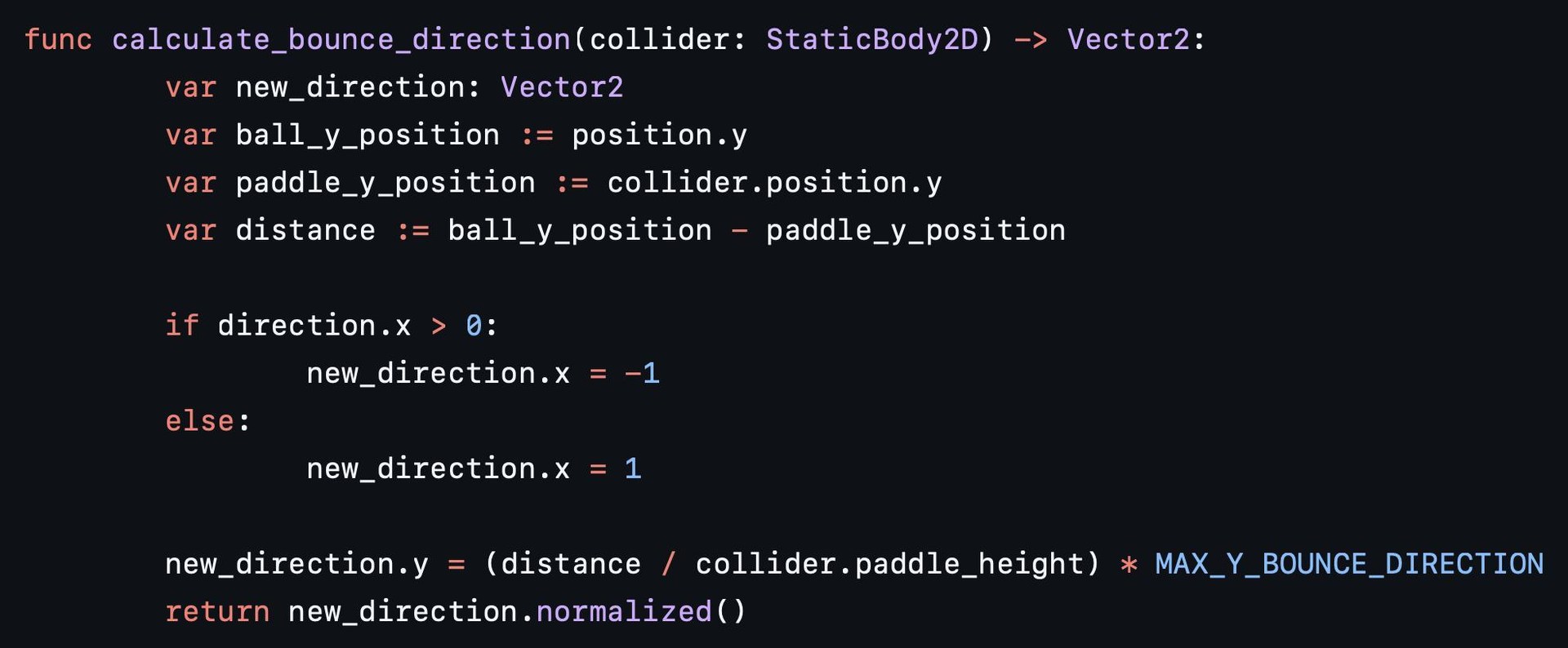Click paddle_y_position variable declaration
The image size is (1568, 648).
(x=385, y=183)
